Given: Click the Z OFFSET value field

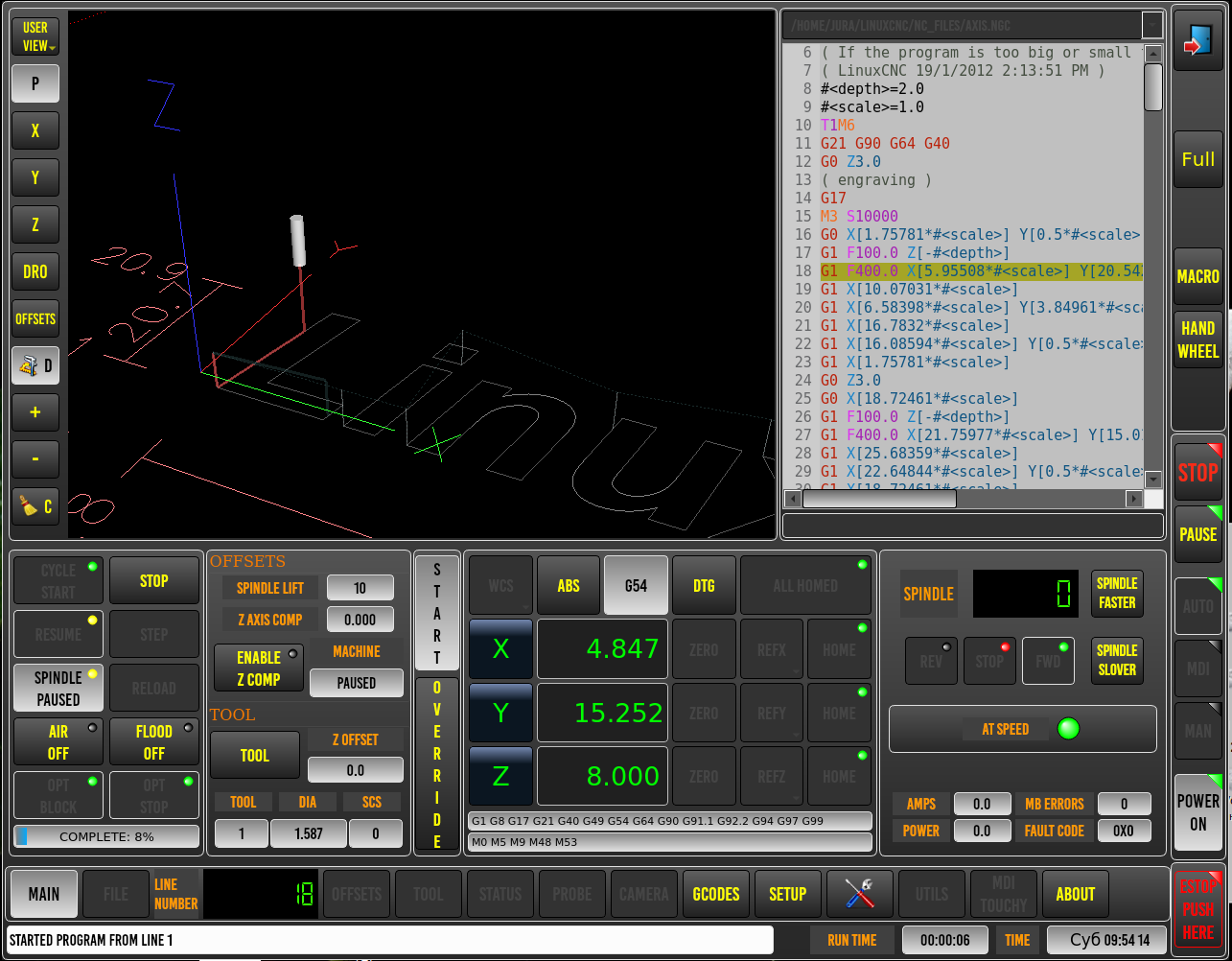Looking at the screenshot, I should 356,770.
